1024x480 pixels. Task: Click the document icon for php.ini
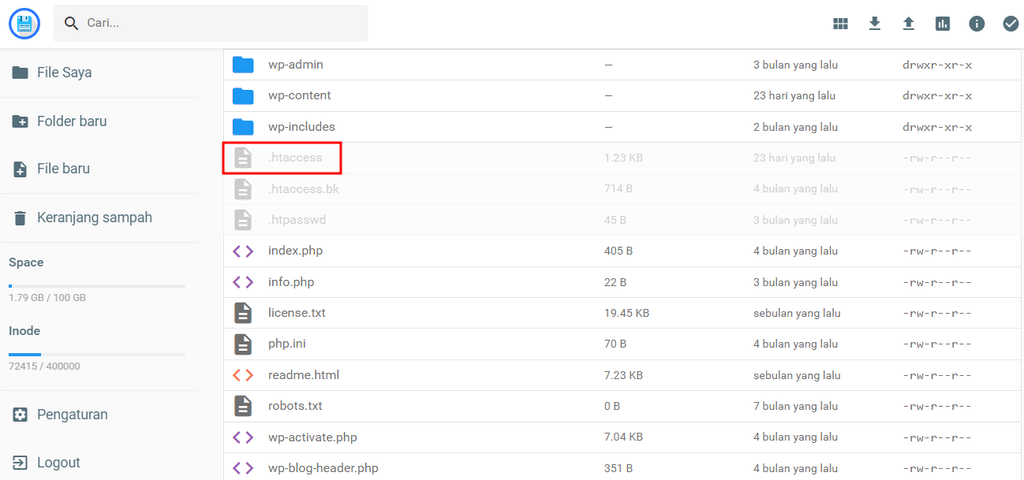(243, 344)
